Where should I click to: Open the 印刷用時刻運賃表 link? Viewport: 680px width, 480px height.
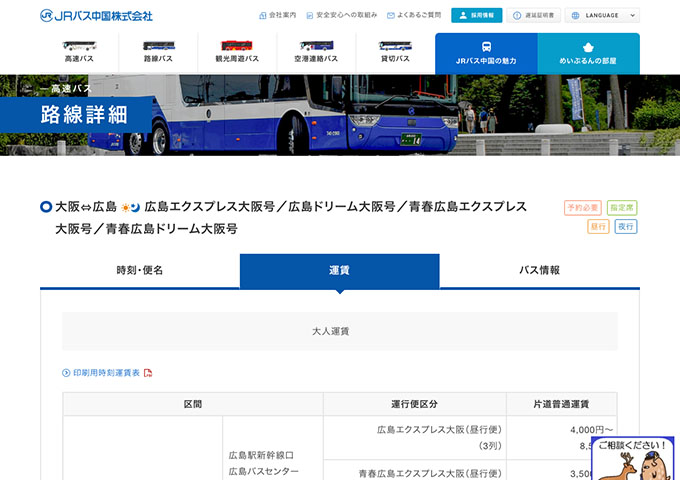tap(106, 373)
